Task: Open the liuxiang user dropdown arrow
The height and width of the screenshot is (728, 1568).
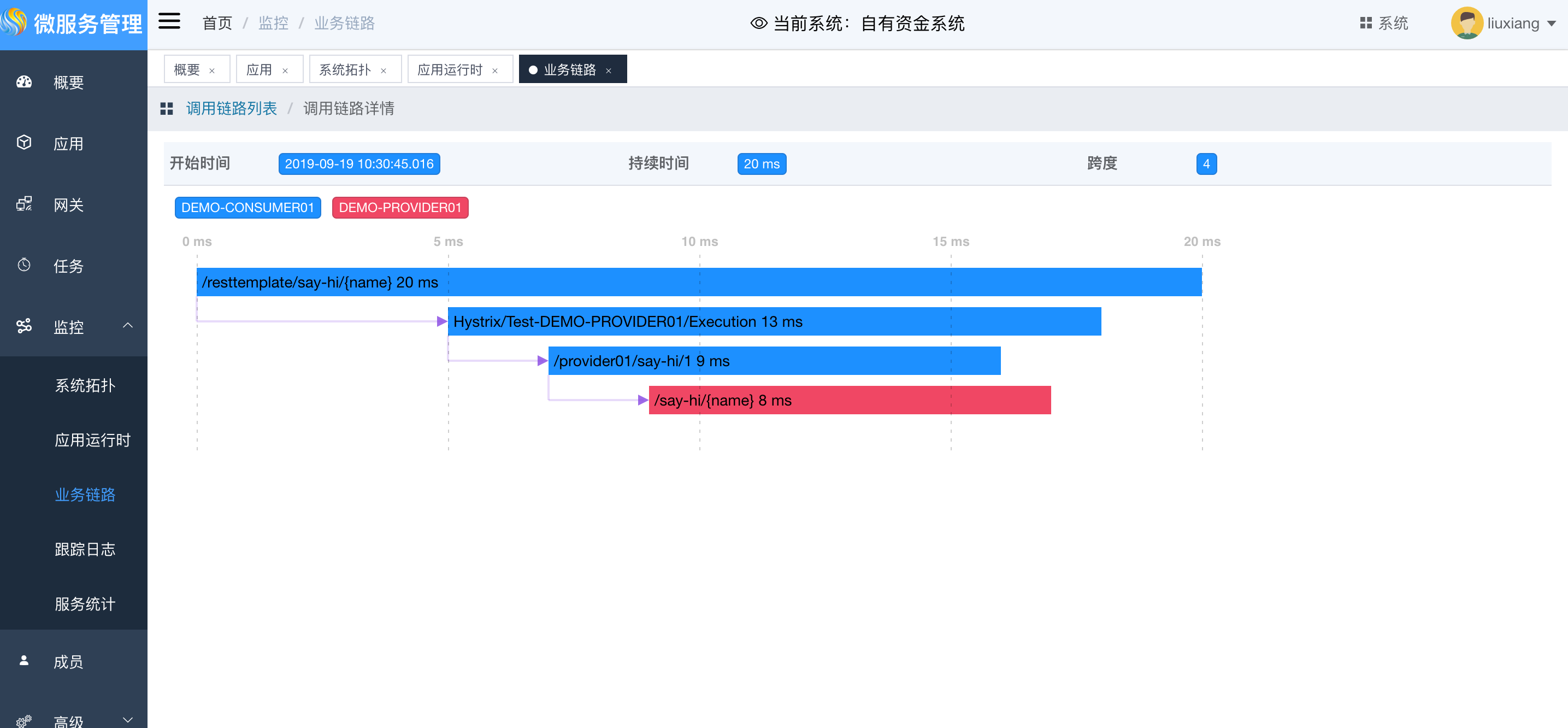Action: (x=1552, y=24)
